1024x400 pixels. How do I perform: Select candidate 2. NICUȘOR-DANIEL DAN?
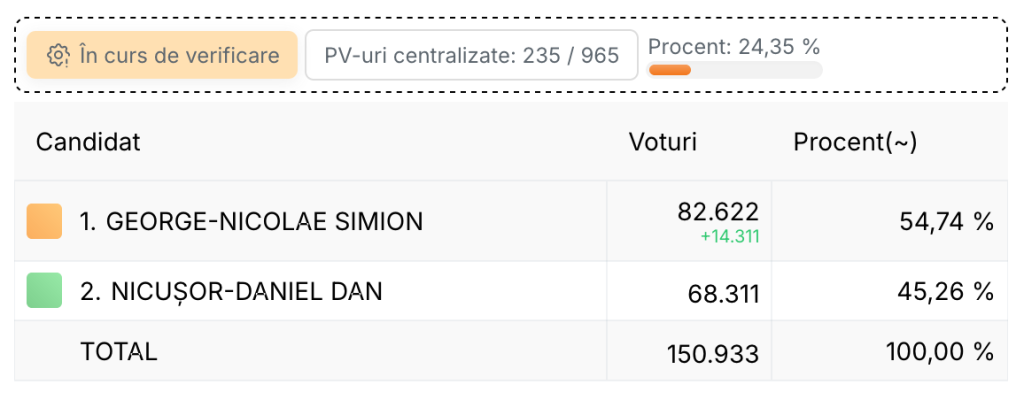coord(231,291)
